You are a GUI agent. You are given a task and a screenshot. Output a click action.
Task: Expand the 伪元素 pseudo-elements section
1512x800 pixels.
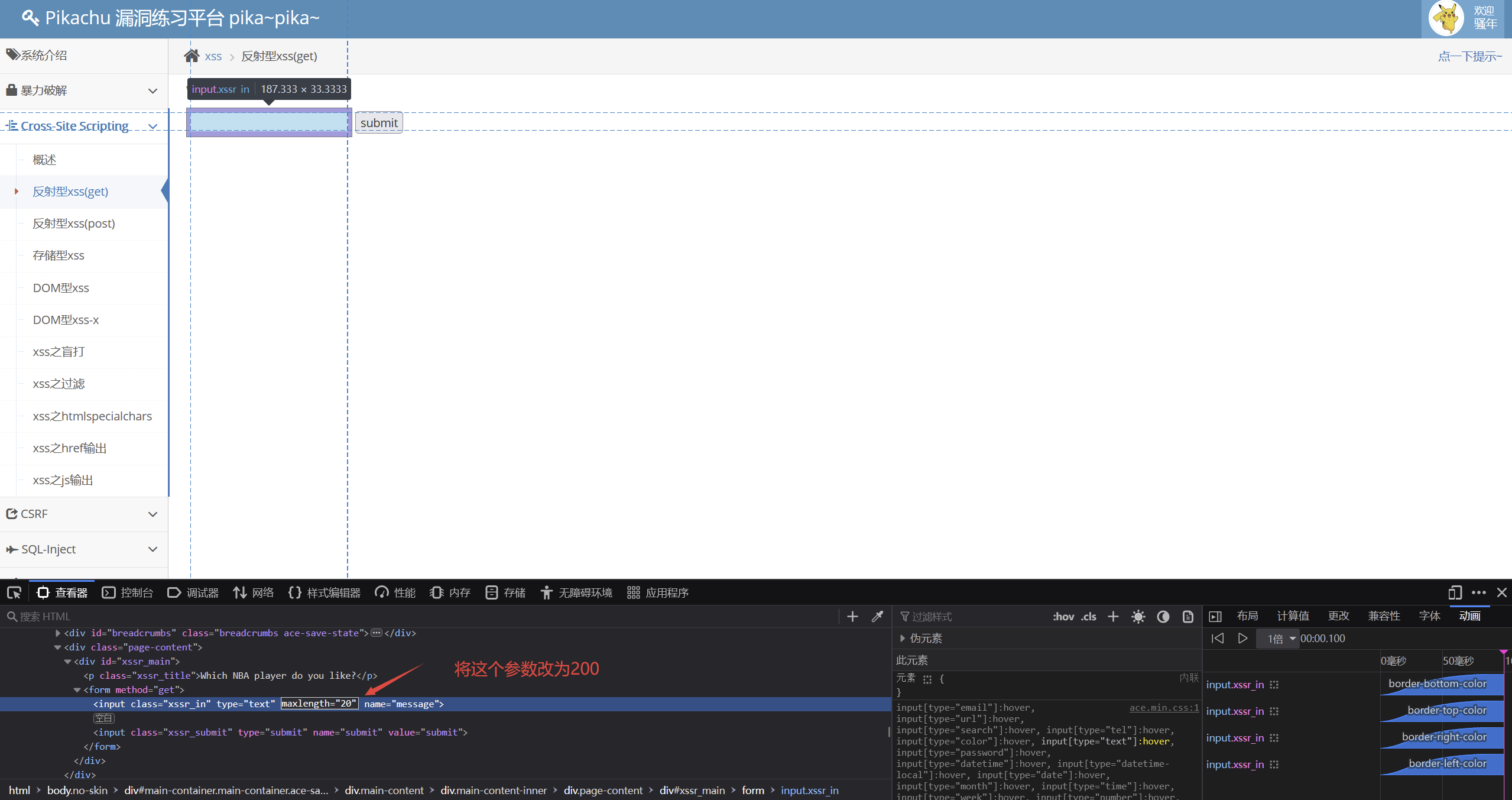[x=902, y=639]
